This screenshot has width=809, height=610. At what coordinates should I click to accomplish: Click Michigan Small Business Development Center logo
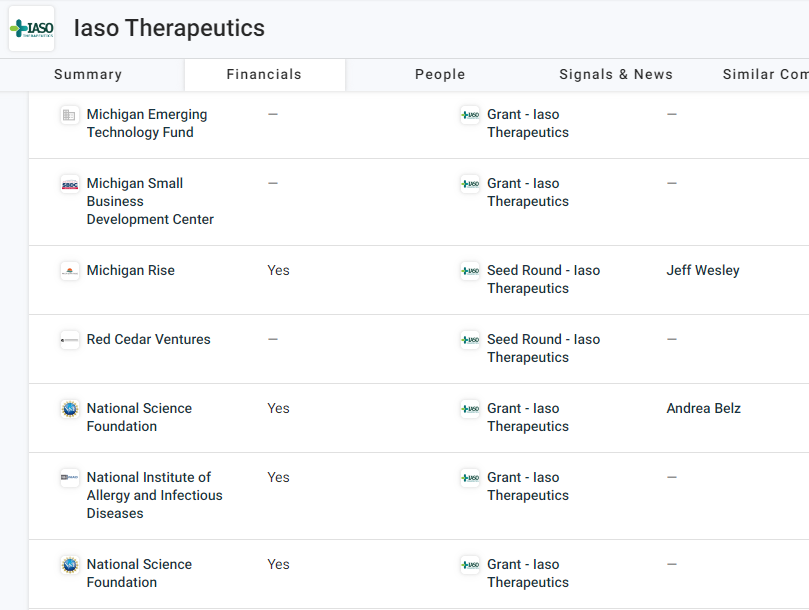click(69, 184)
